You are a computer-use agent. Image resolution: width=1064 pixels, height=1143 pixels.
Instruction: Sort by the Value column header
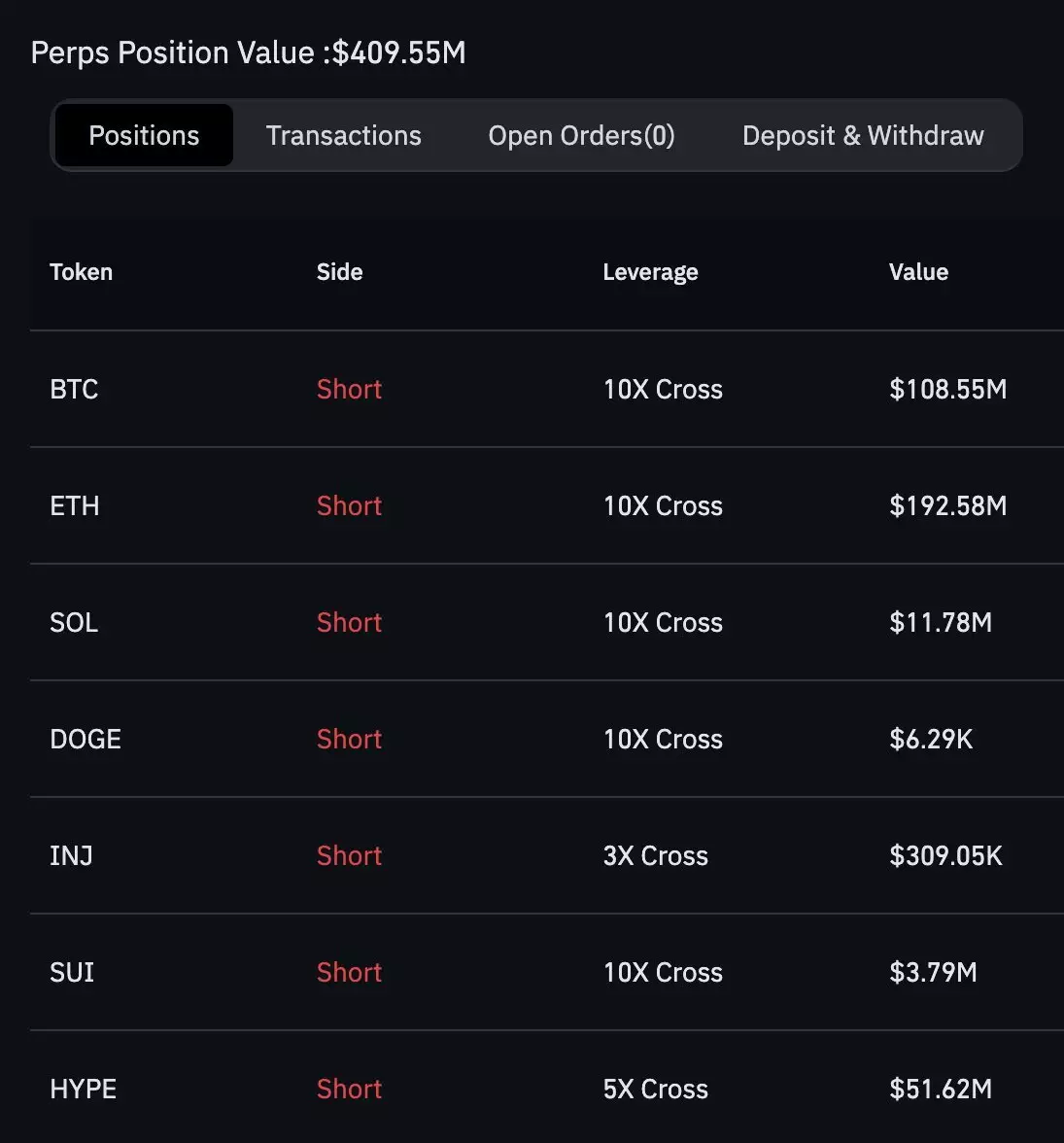(x=918, y=272)
